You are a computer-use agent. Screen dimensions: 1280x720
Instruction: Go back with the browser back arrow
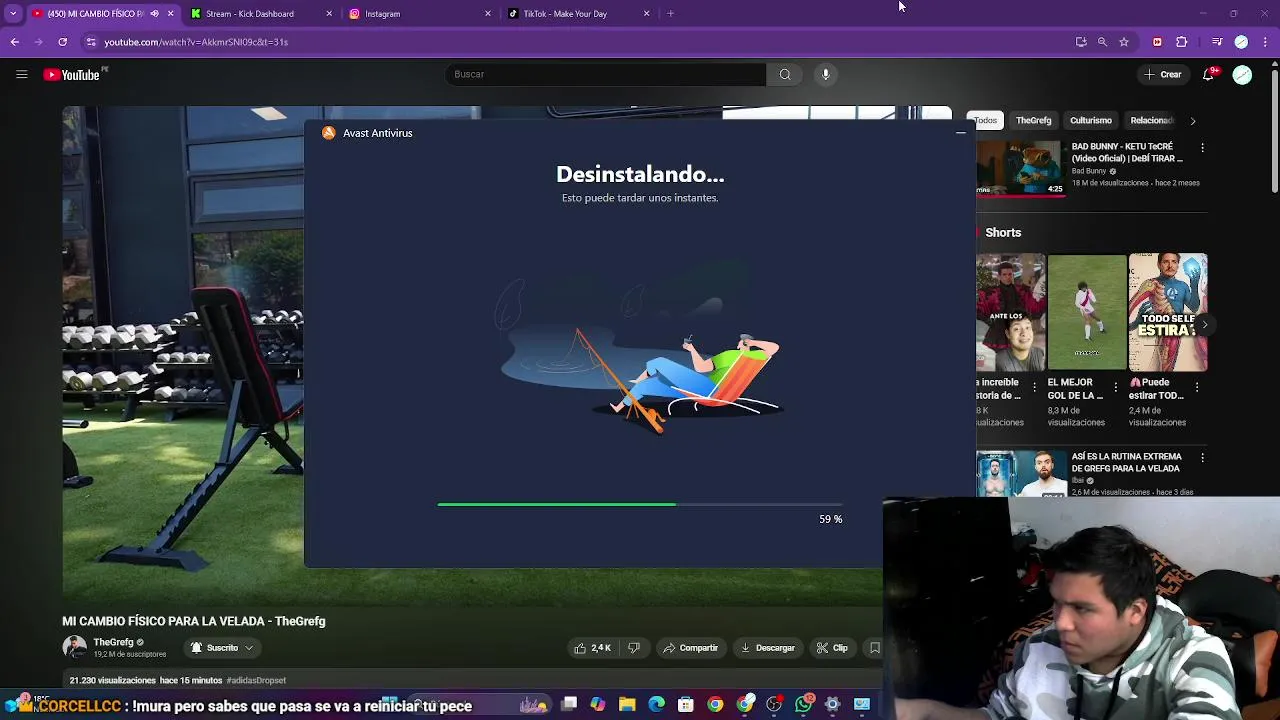15,42
